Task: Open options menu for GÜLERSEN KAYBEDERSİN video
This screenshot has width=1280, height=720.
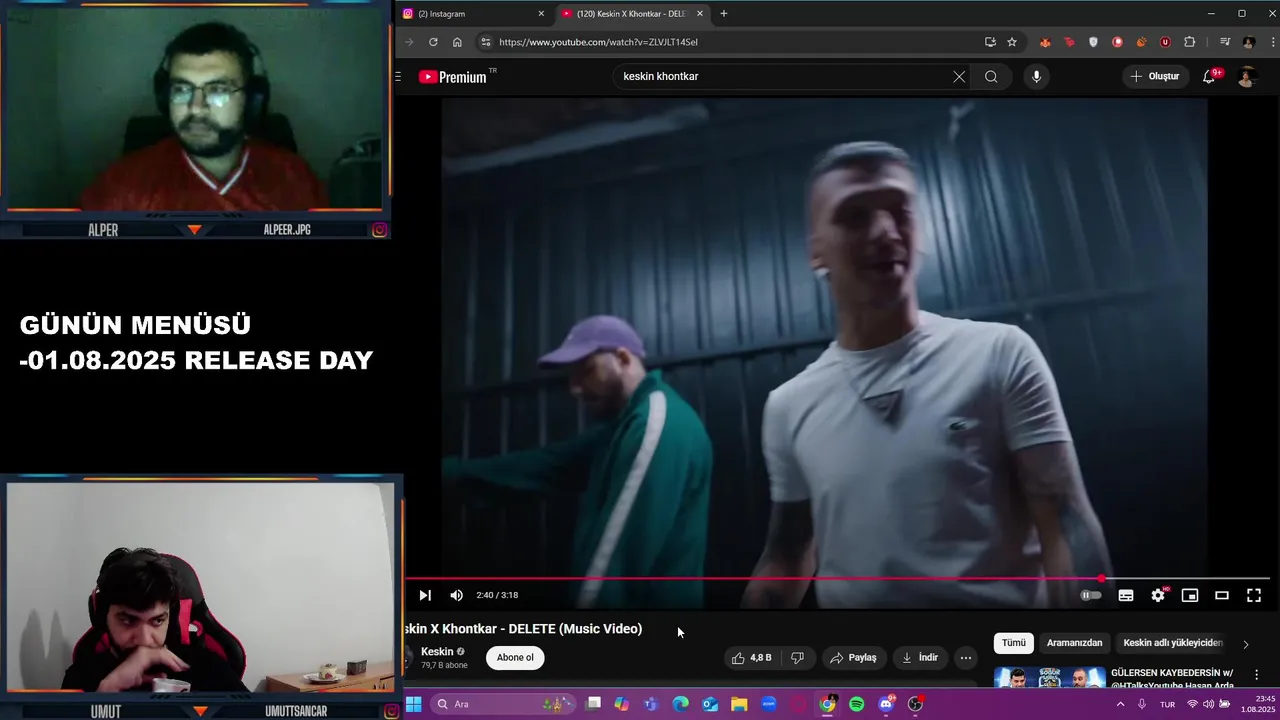Action: click(1257, 675)
